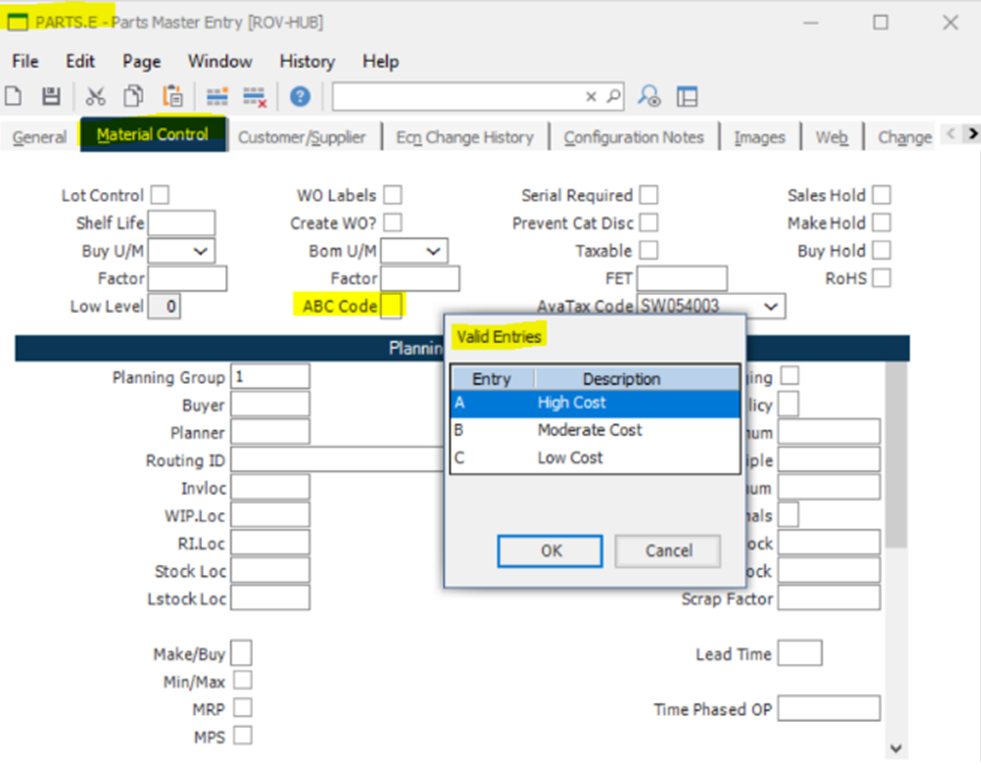Image resolution: width=981 pixels, height=771 pixels.
Task: Check the Create WO? checkbox
Action: pyautogui.click(x=392, y=222)
